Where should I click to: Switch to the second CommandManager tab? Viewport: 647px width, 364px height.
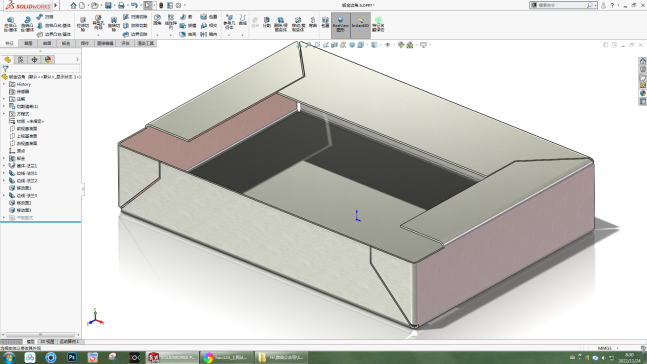(x=28, y=43)
